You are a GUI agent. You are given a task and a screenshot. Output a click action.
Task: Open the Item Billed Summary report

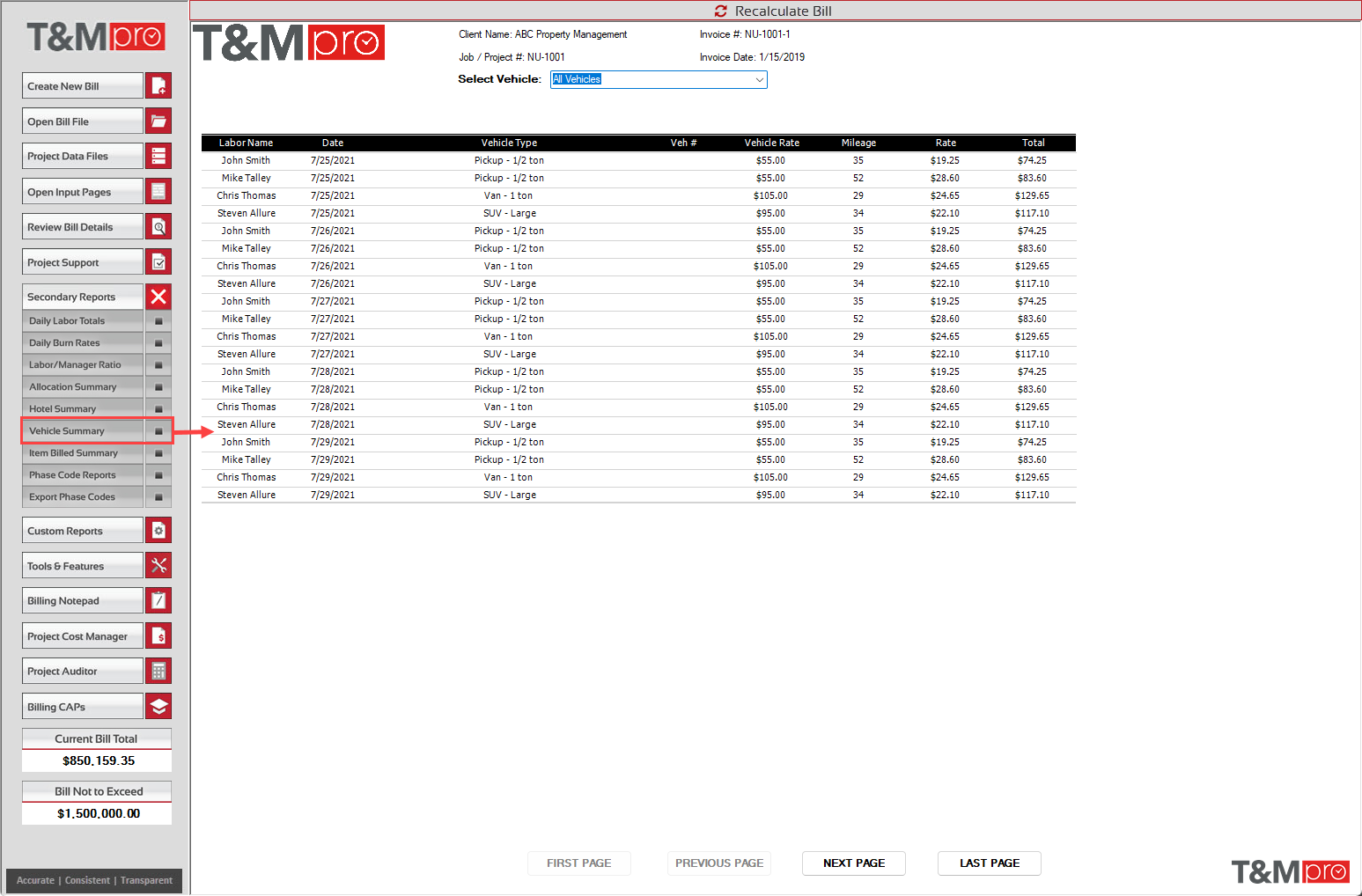(x=83, y=453)
